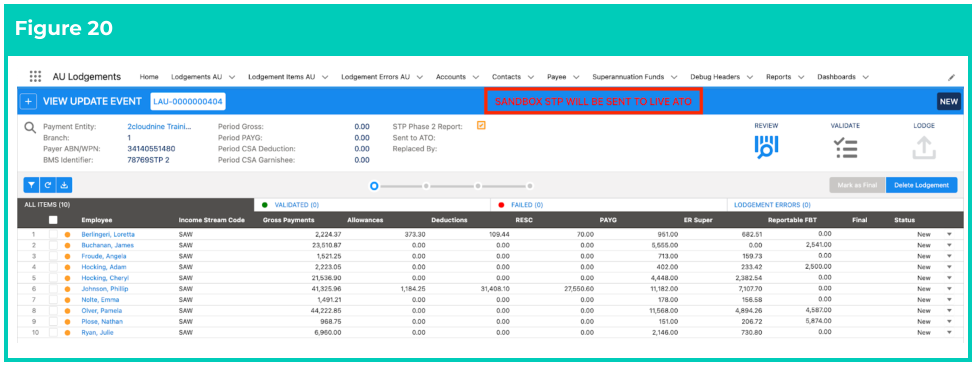Sort by the ER Super column header
976x366 pixels.
click(x=698, y=220)
